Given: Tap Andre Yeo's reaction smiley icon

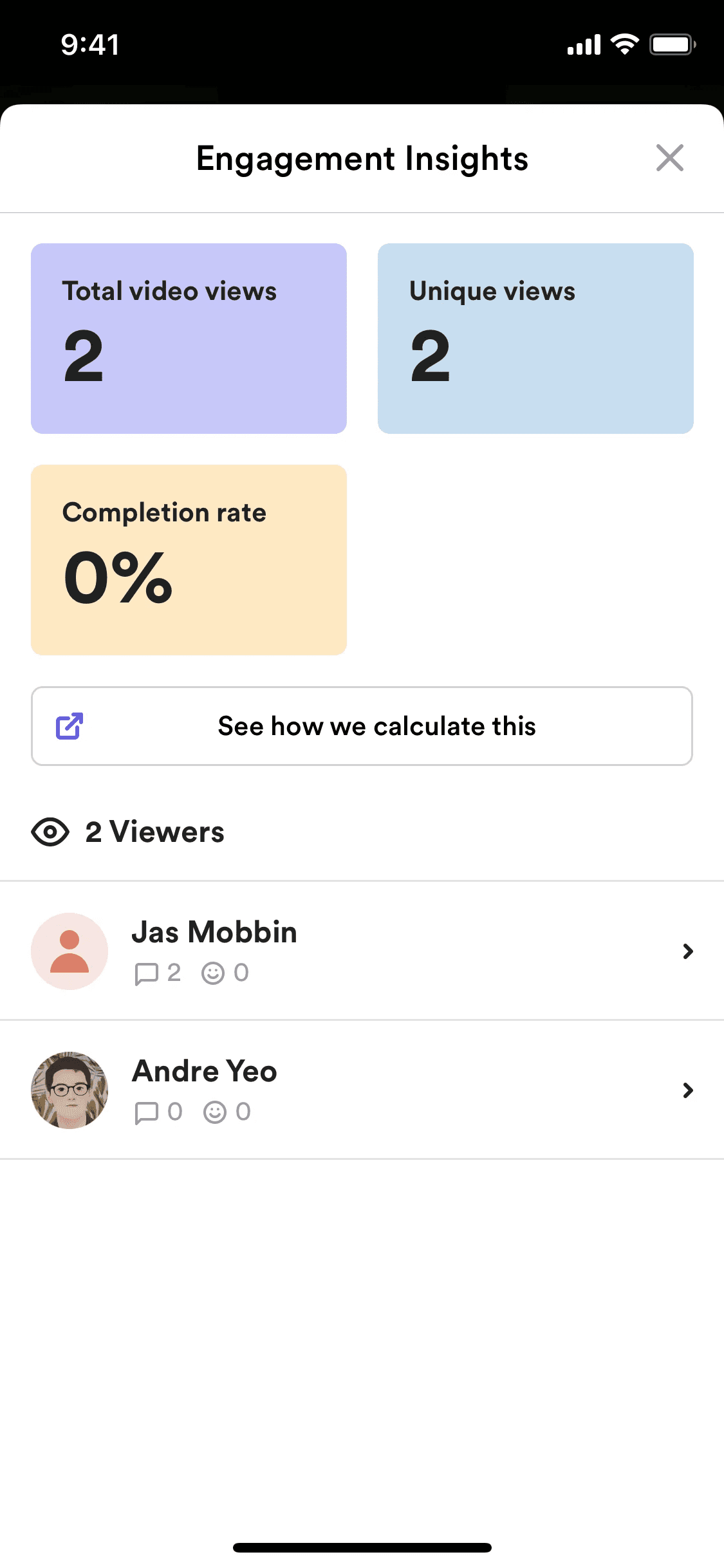Looking at the screenshot, I should pyautogui.click(x=215, y=1112).
